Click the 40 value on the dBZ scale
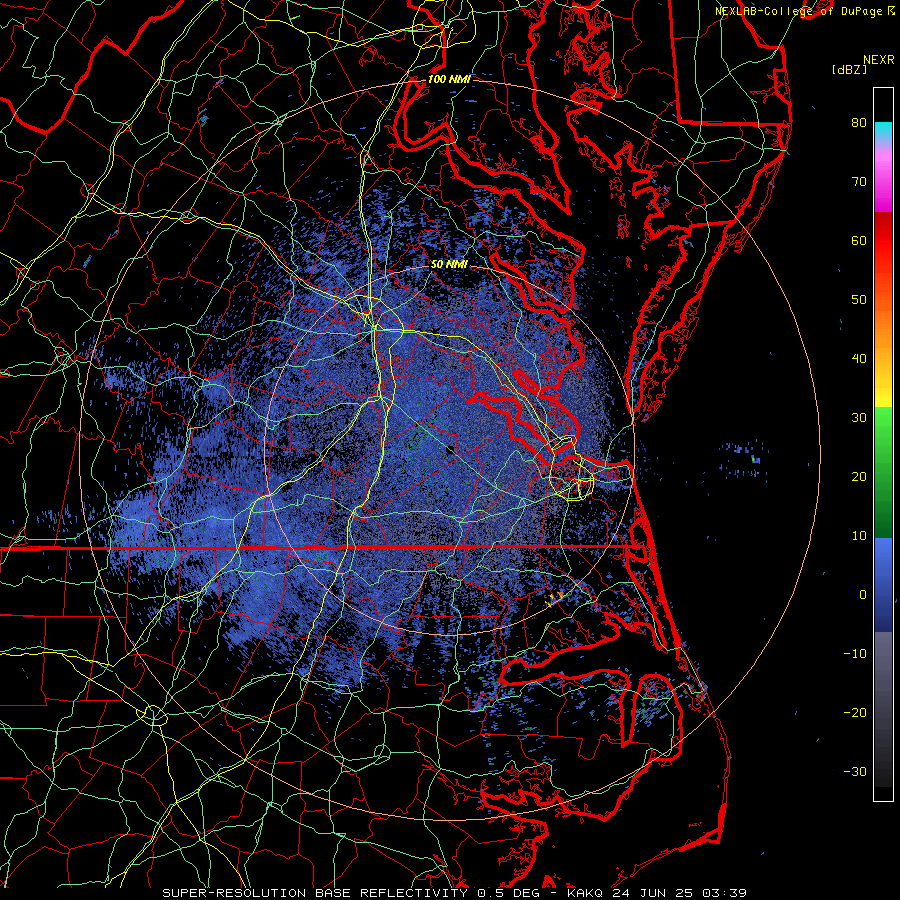The image size is (900, 900). pyautogui.click(x=859, y=359)
